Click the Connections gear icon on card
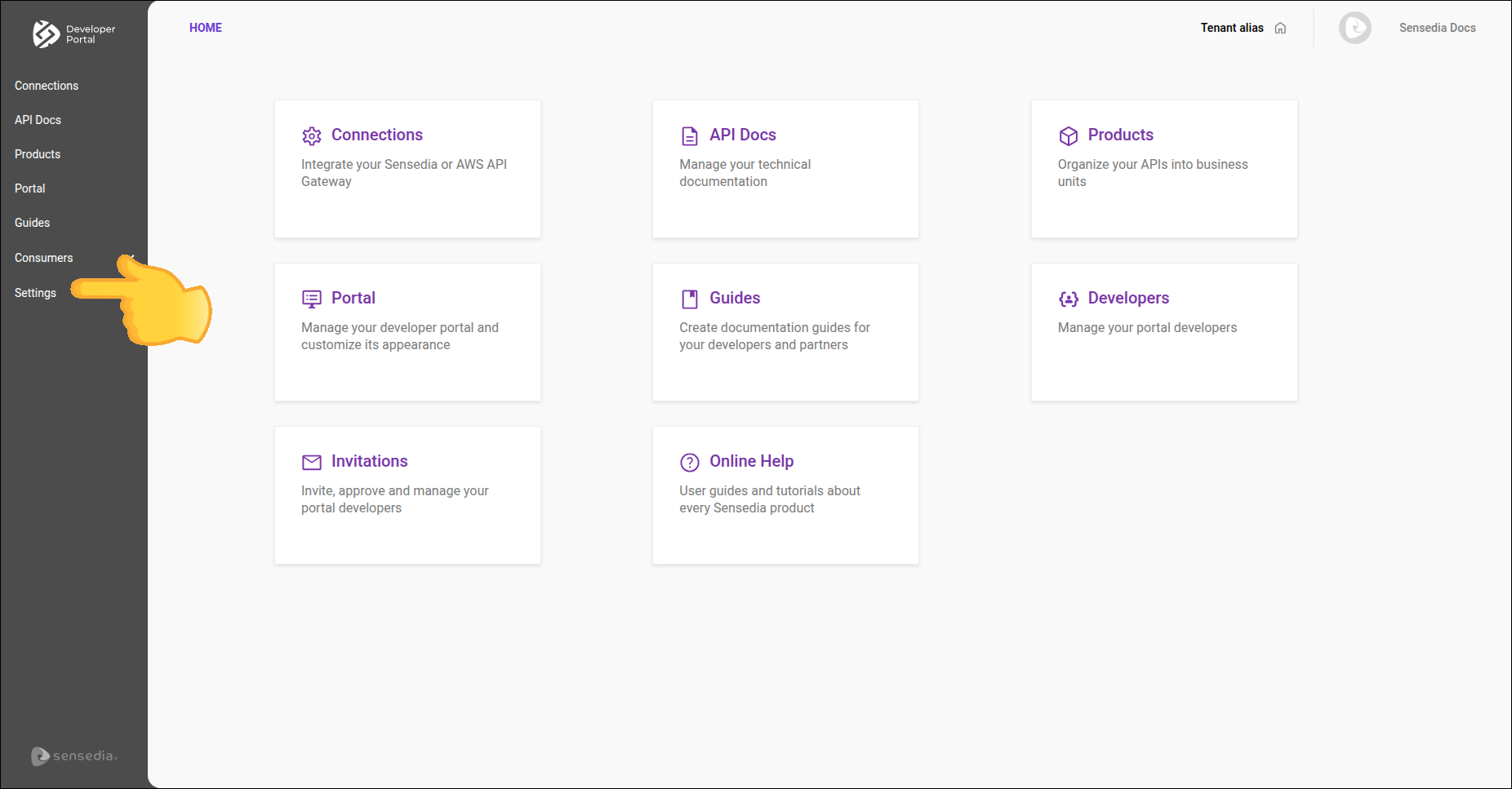The width and height of the screenshot is (1512, 789). pyautogui.click(x=311, y=135)
